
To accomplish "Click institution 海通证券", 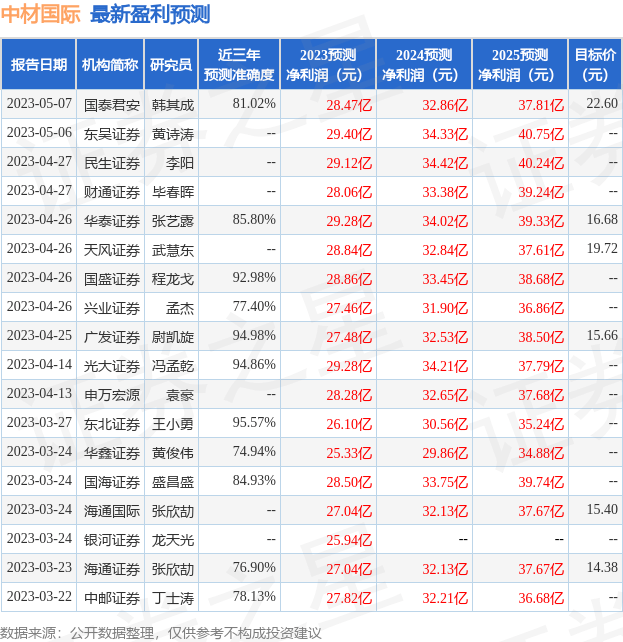I will tap(112, 570).
